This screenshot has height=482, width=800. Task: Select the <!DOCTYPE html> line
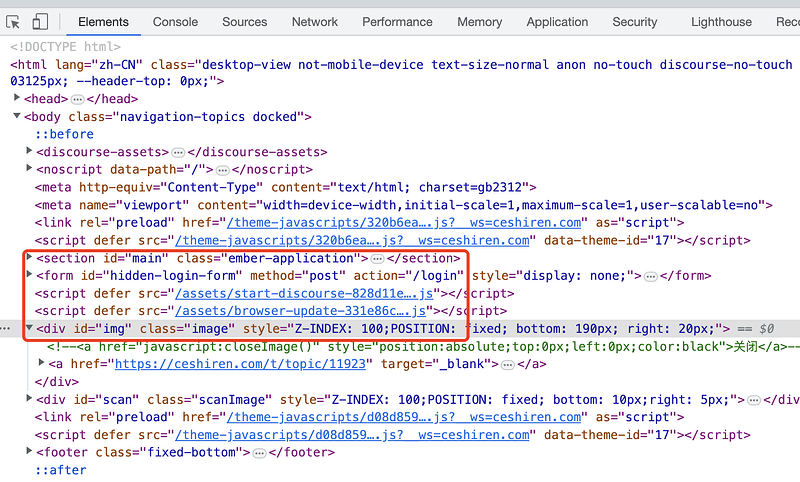click(65, 47)
